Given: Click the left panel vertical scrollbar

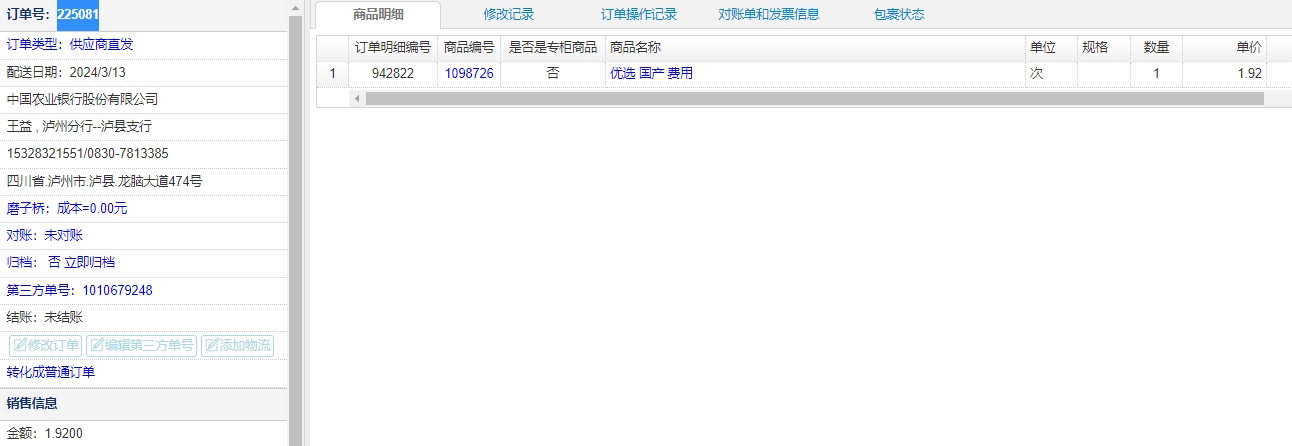Looking at the screenshot, I should coord(295,230).
